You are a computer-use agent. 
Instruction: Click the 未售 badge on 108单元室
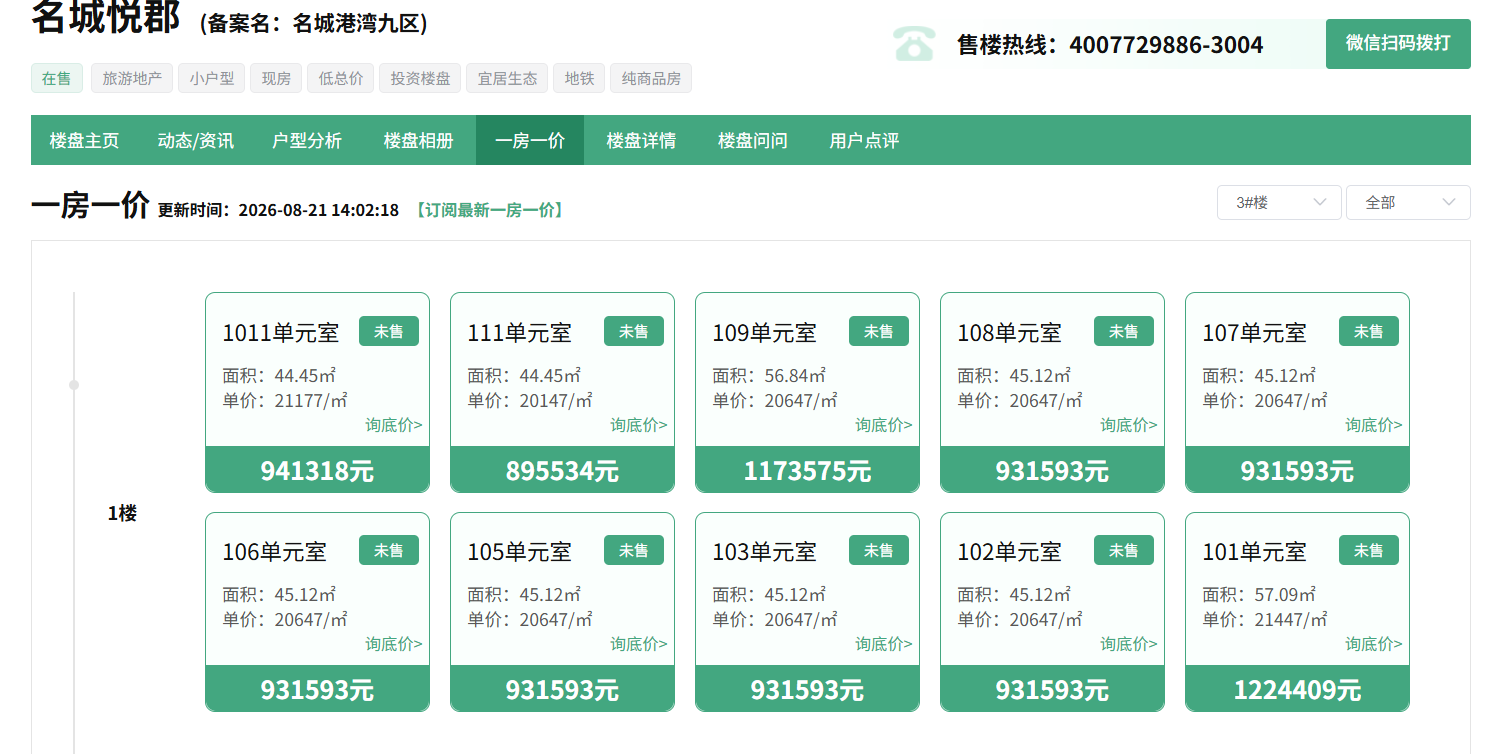click(1124, 331)
